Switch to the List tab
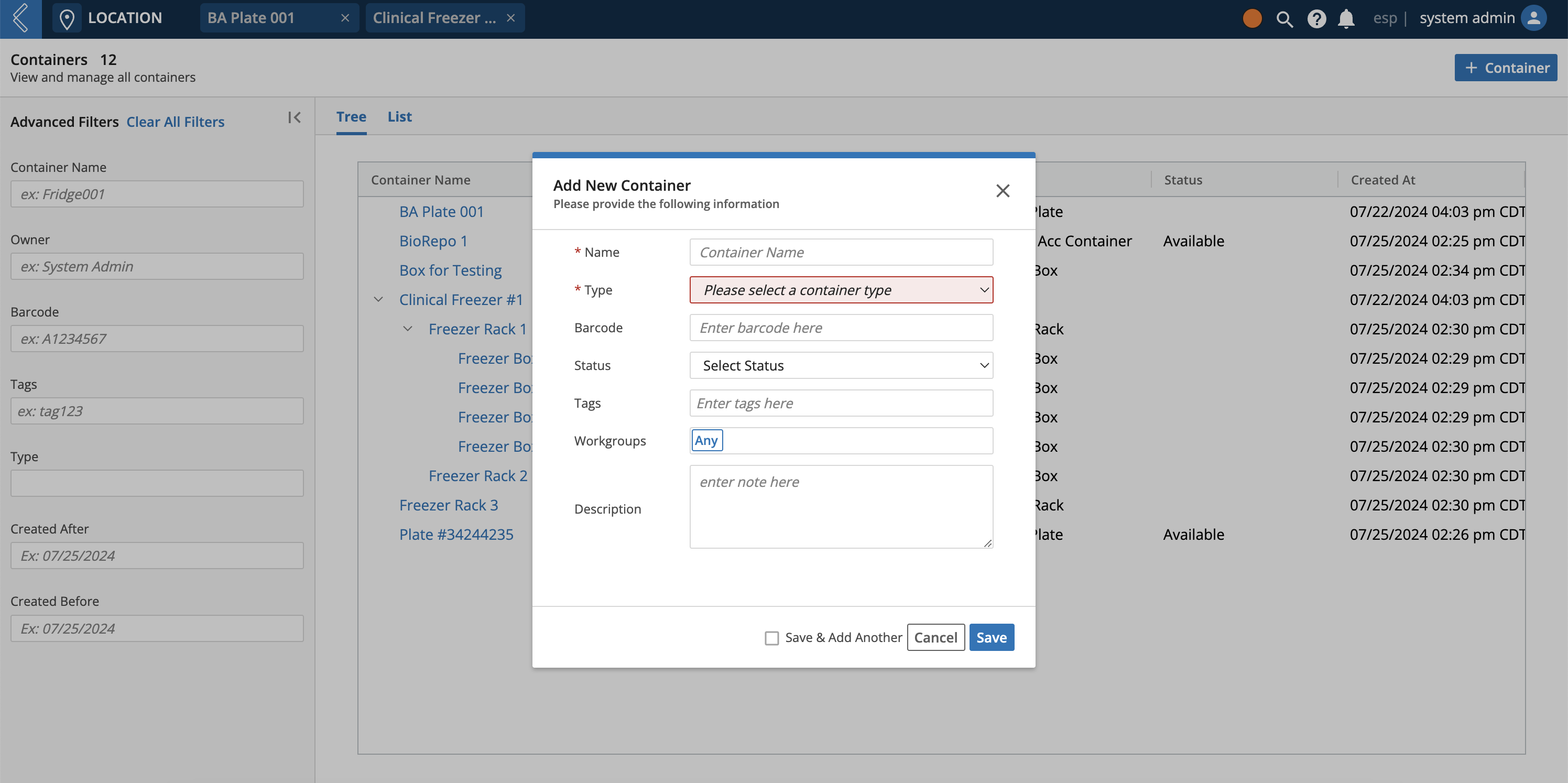This screenshot has height=783, width=1568. click(399, 117)
